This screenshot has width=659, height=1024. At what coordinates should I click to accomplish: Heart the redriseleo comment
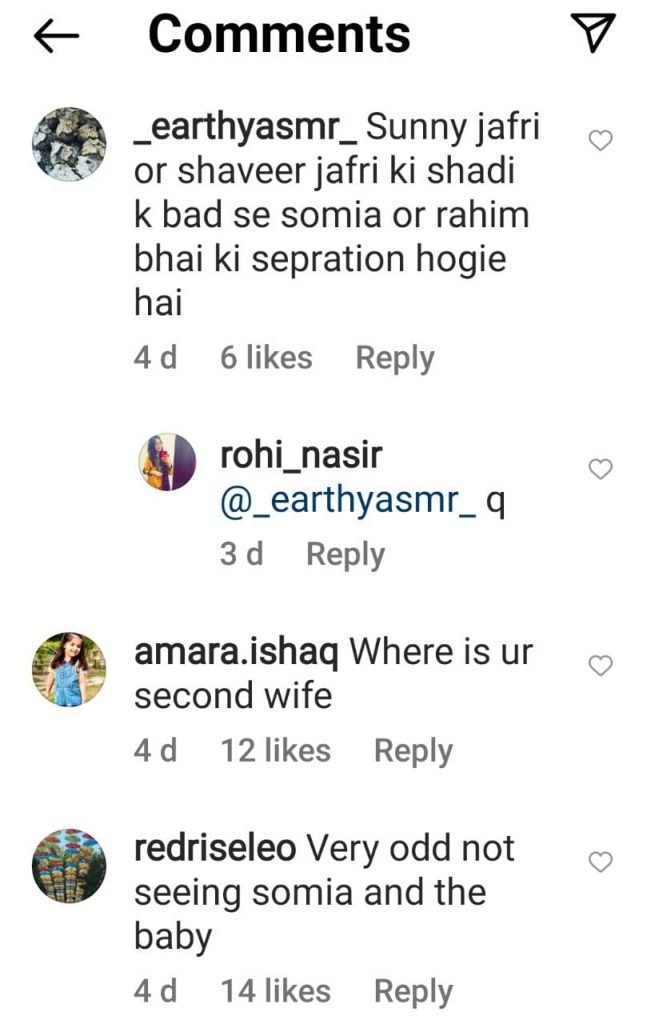tap(599, 861)
